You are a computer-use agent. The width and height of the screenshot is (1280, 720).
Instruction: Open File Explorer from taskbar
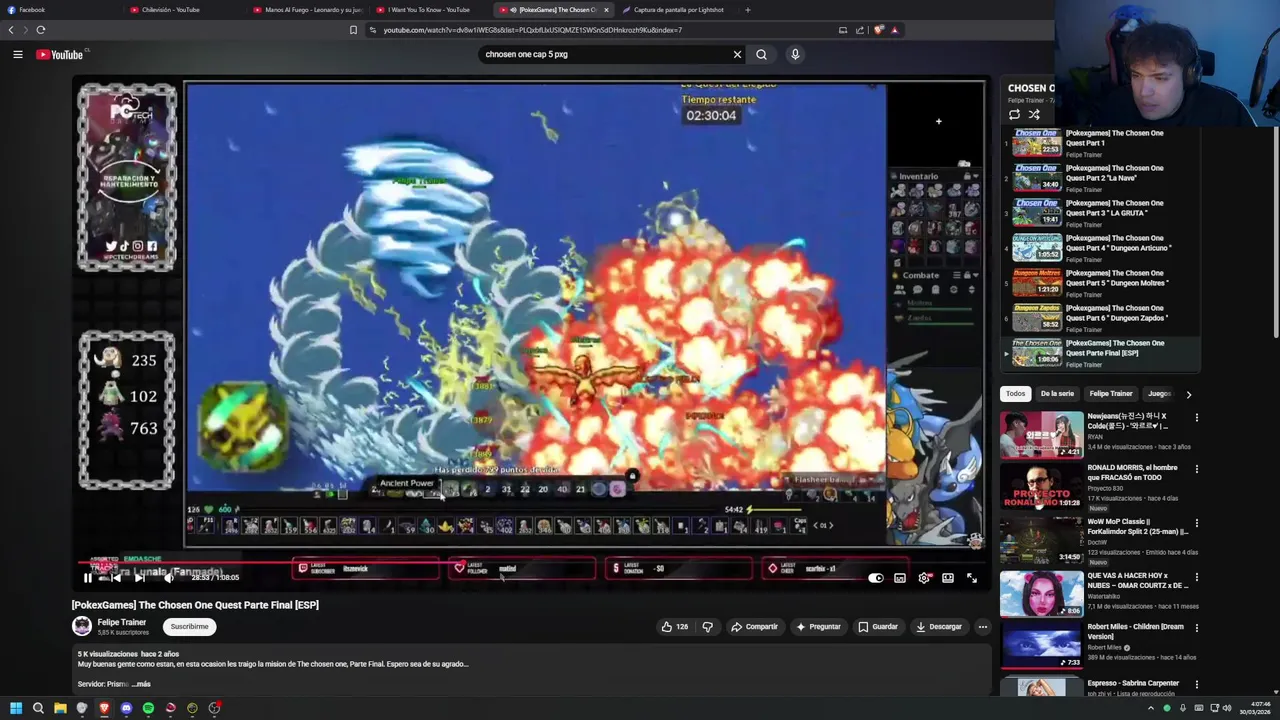pos(60,708)
